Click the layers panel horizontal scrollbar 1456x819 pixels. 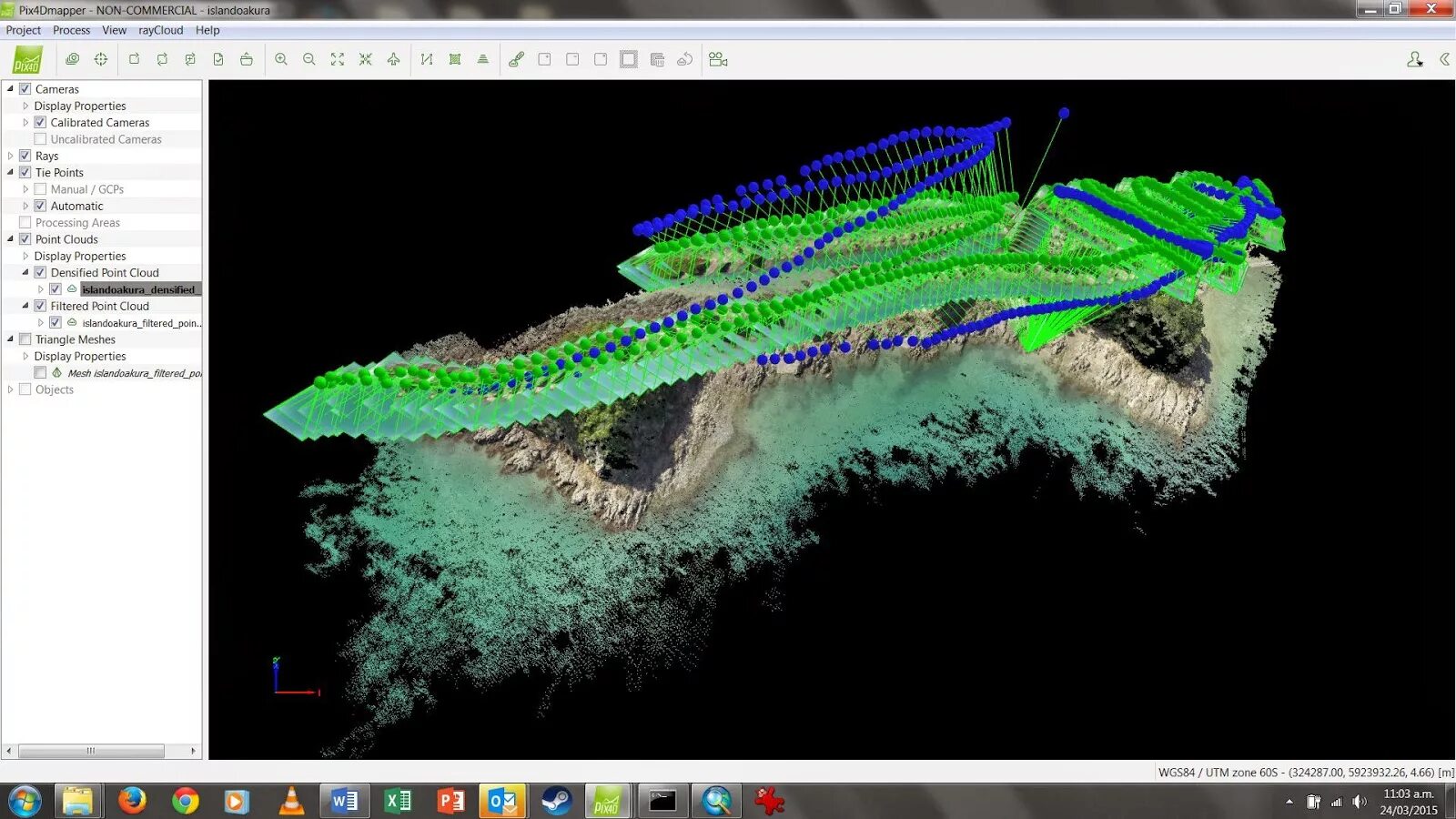(91, 751)
